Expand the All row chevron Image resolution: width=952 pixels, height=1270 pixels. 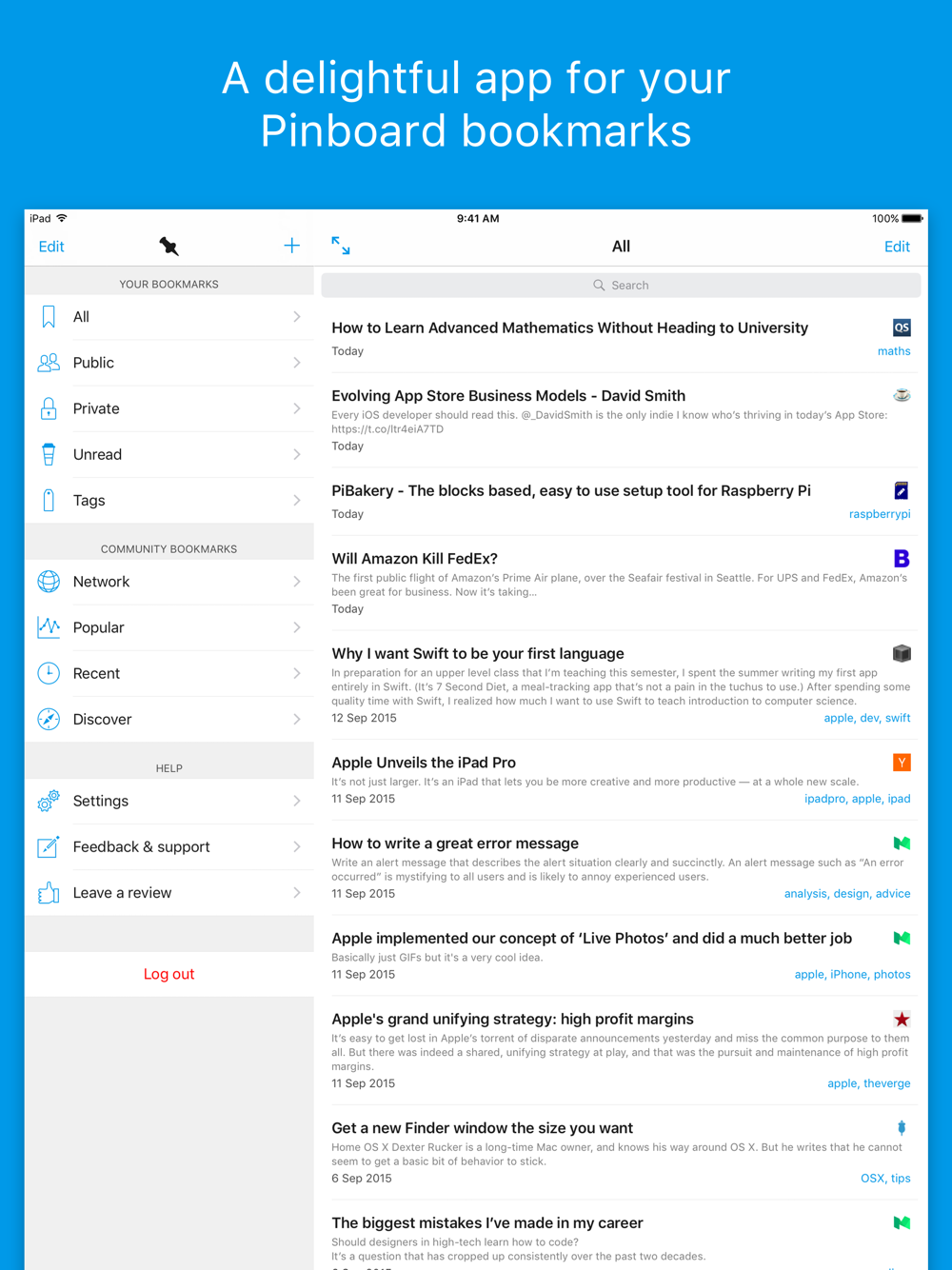click(x=297, y=317)
